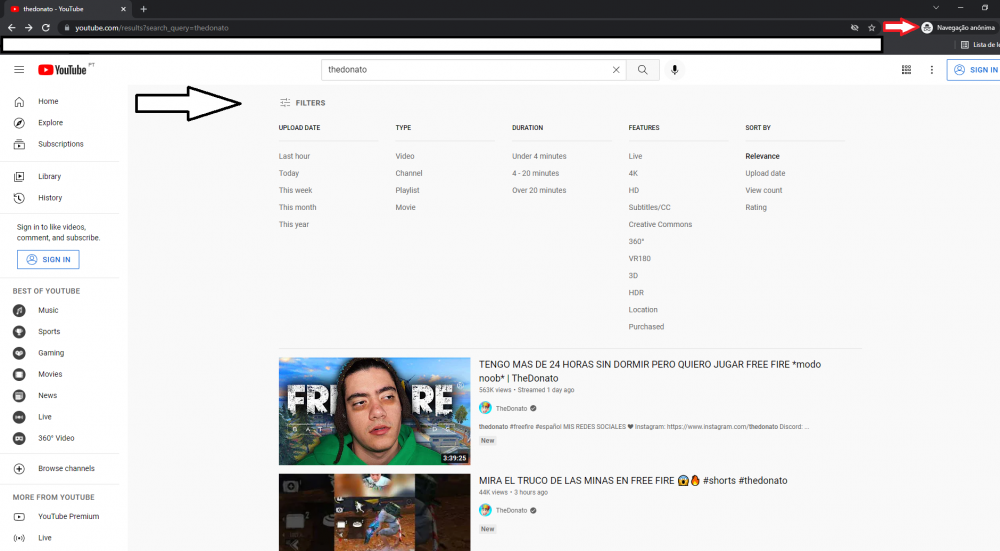Sort results by View count
The image size is (1000, 551).
pyautogui.click(x=764, y=190)
